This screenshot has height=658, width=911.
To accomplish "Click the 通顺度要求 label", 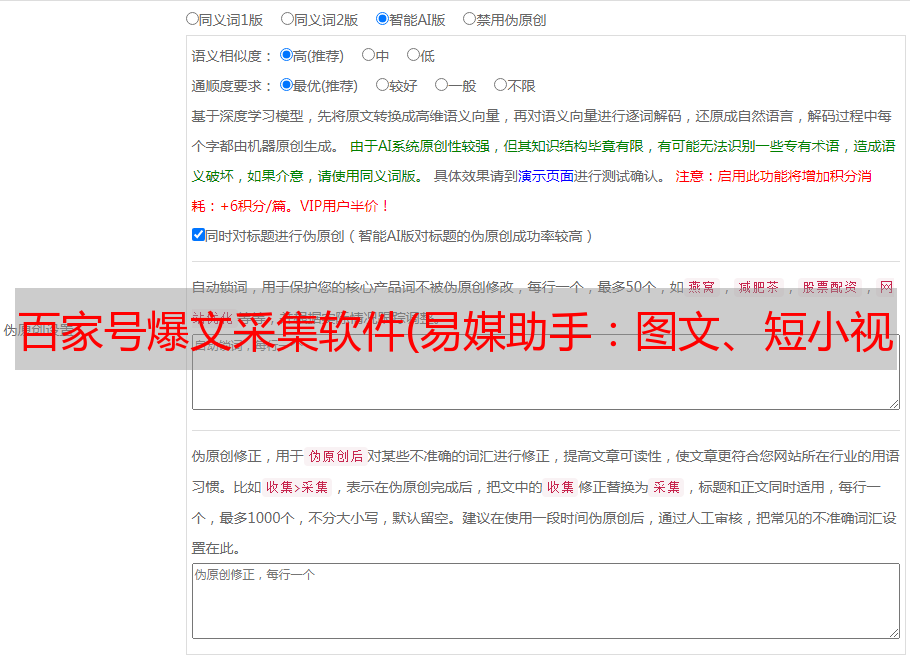I will coord(232,86).
